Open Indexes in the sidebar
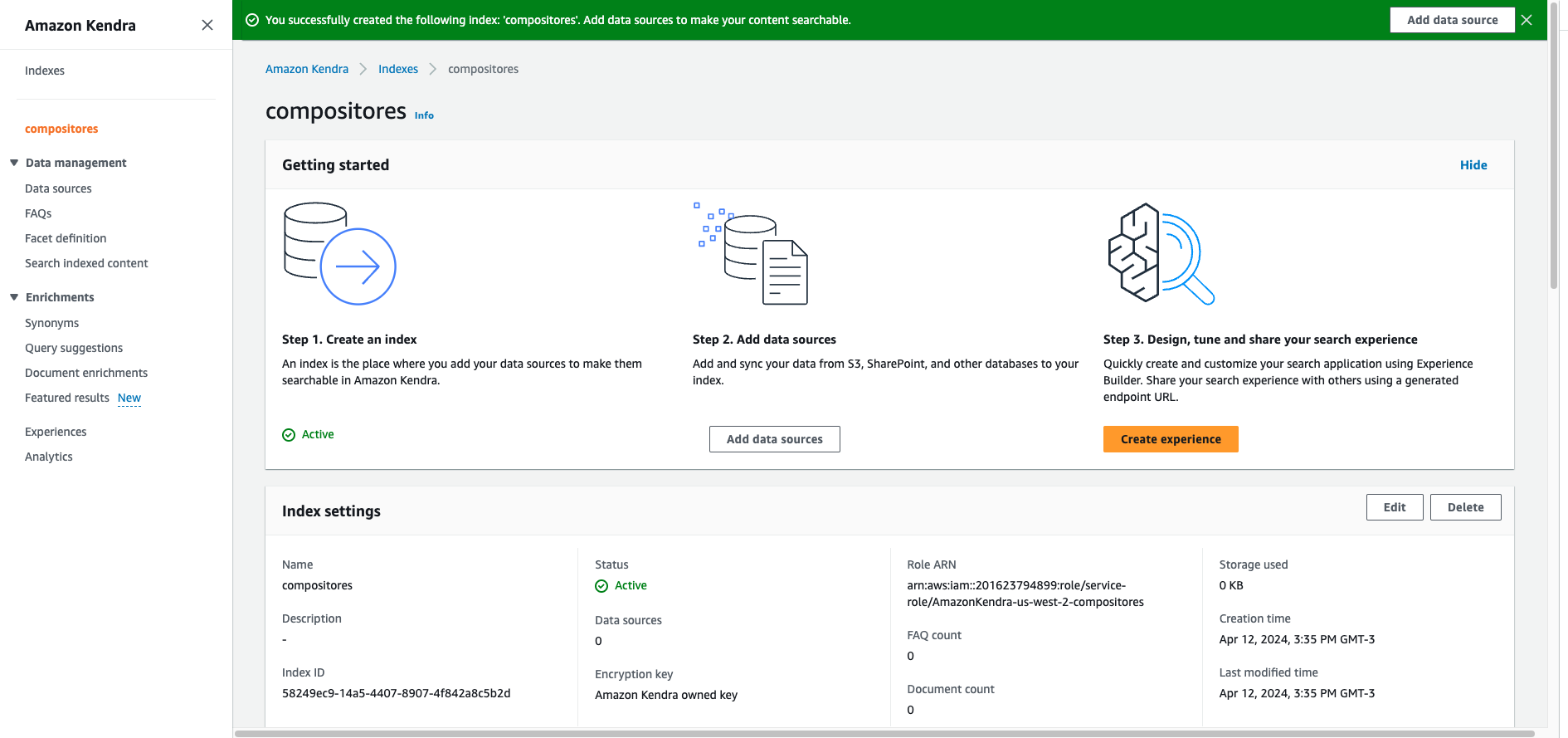Image resolution: width=1568 pixels, height=738 pixels. [45, 71]
